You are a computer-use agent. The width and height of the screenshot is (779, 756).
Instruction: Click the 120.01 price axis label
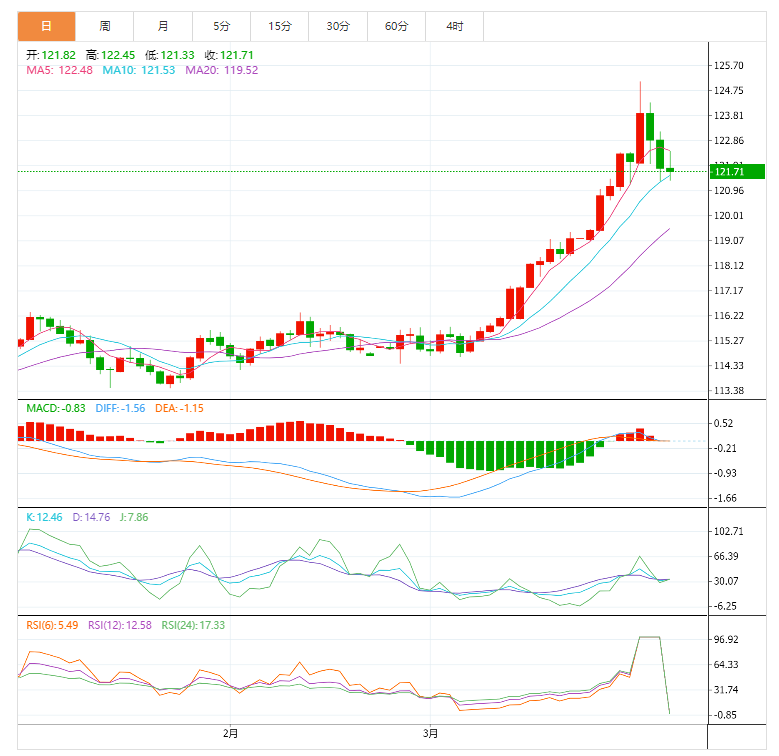(x=729, y=216)
